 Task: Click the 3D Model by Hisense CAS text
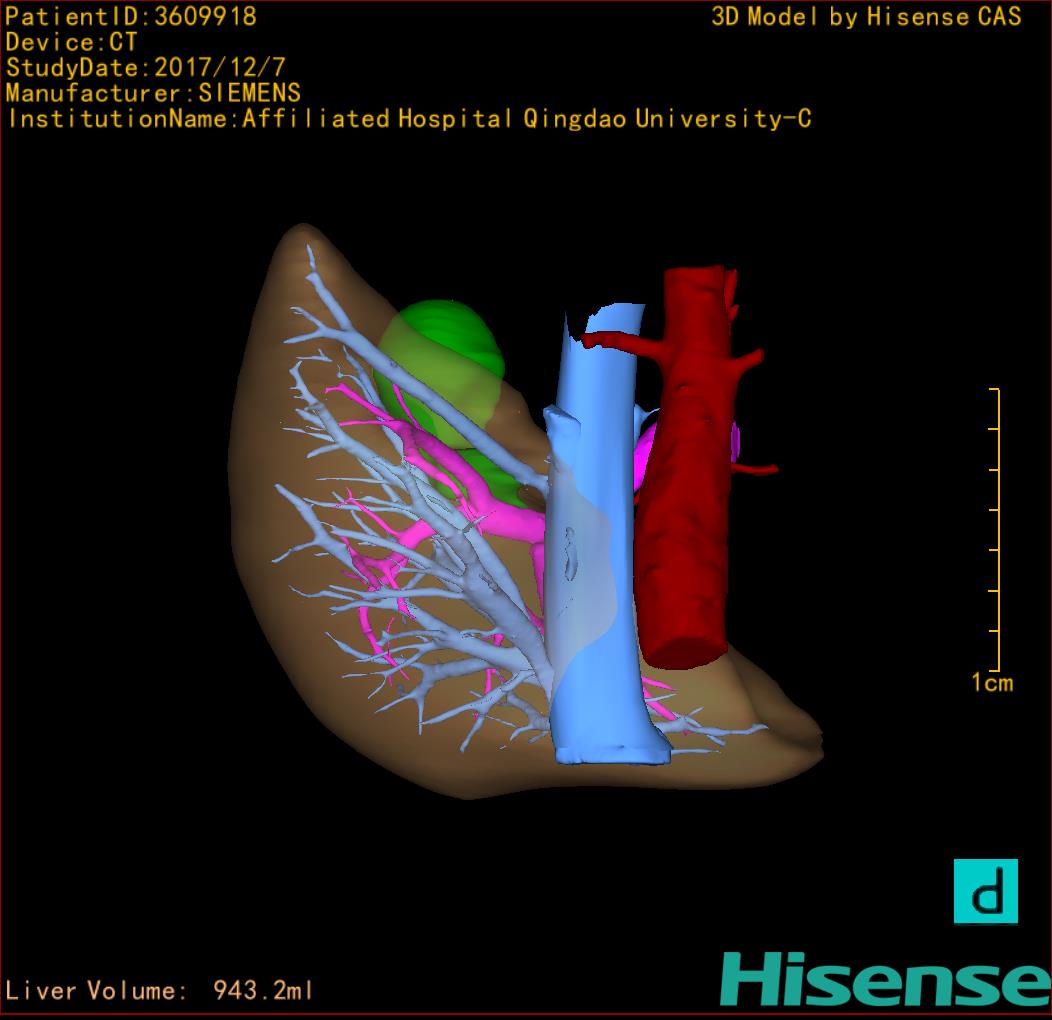866,17
